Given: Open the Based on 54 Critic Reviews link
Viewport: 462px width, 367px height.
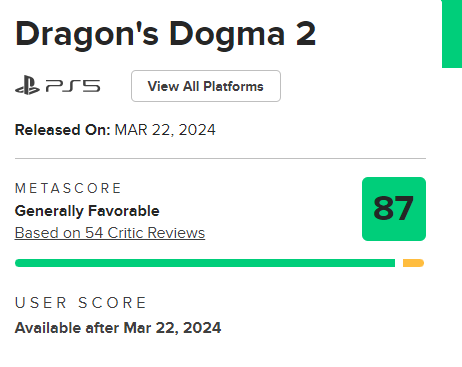Looking at the screenshot, I should pos(110,233).
